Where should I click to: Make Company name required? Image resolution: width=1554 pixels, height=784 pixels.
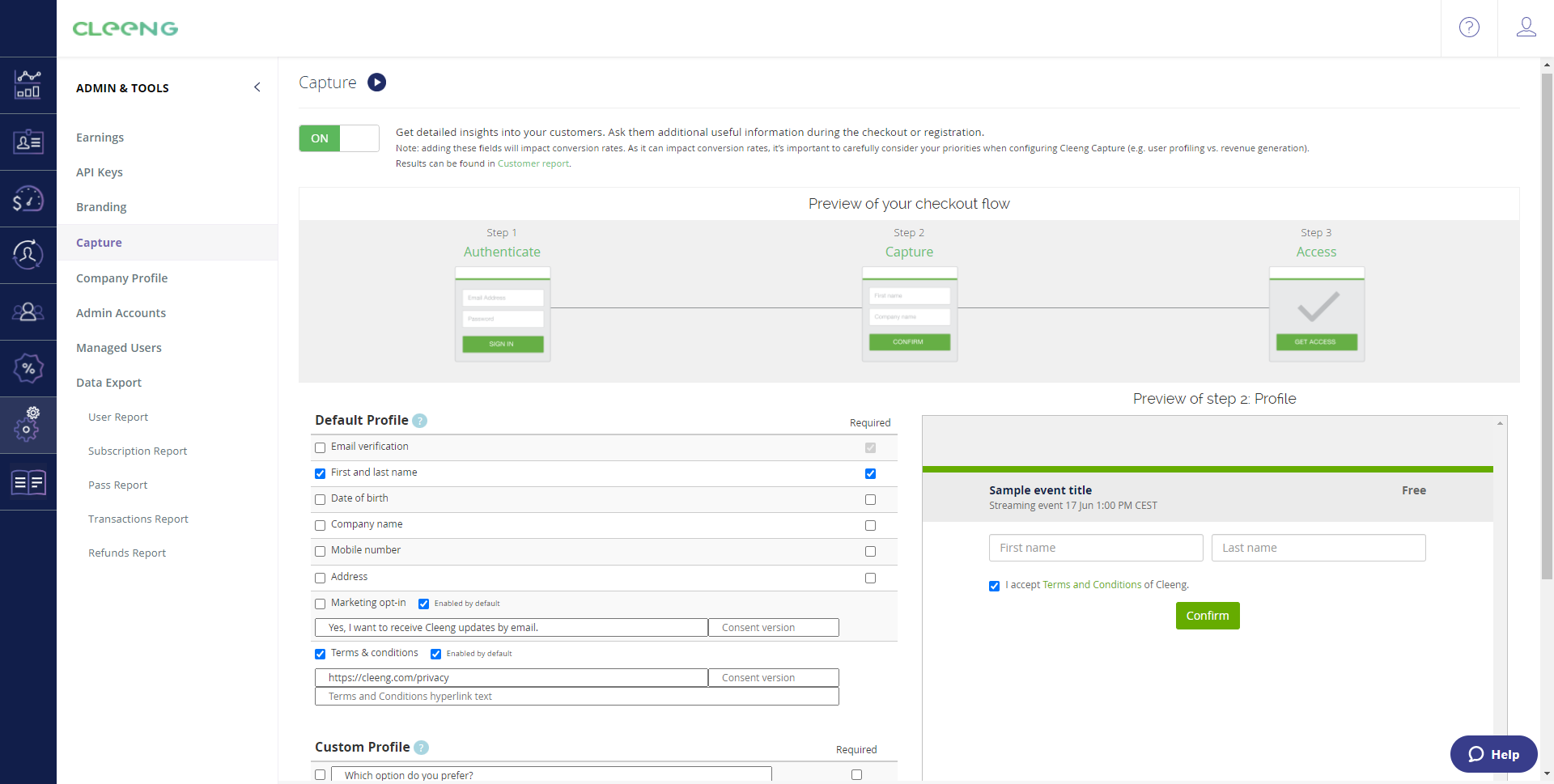(x=870, y=525)
